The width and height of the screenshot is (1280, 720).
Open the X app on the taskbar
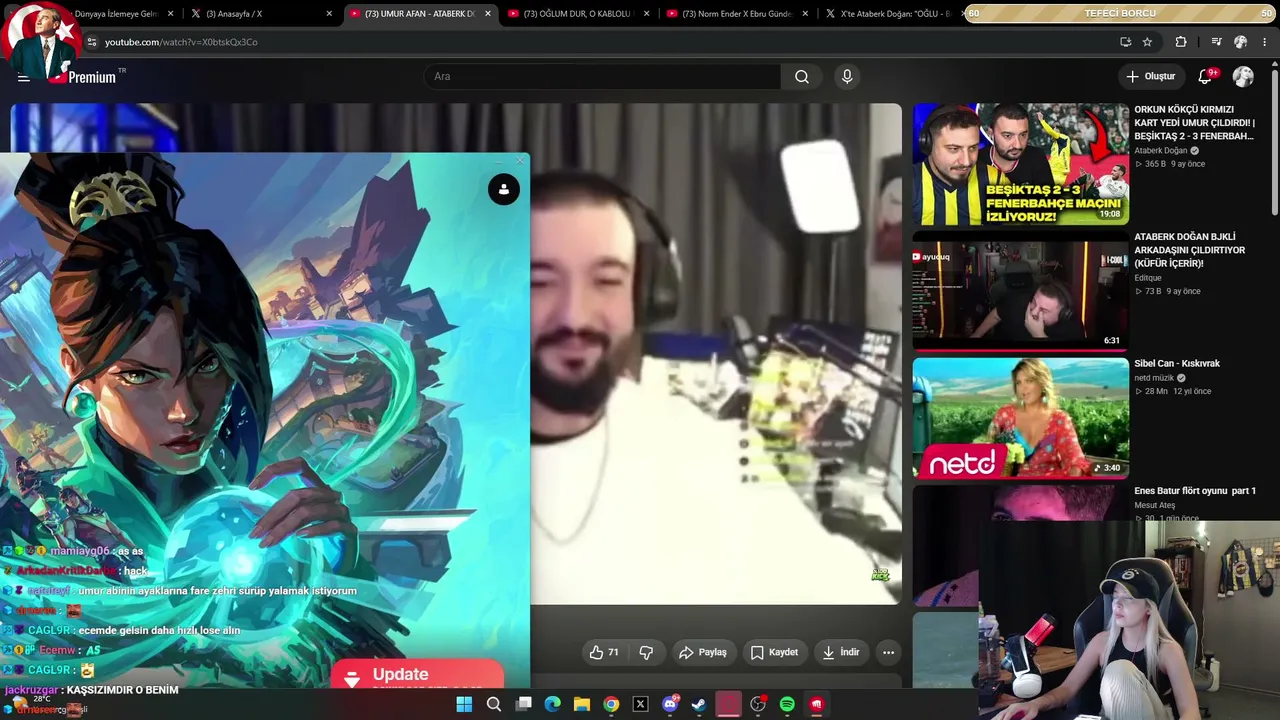point(641,704)
